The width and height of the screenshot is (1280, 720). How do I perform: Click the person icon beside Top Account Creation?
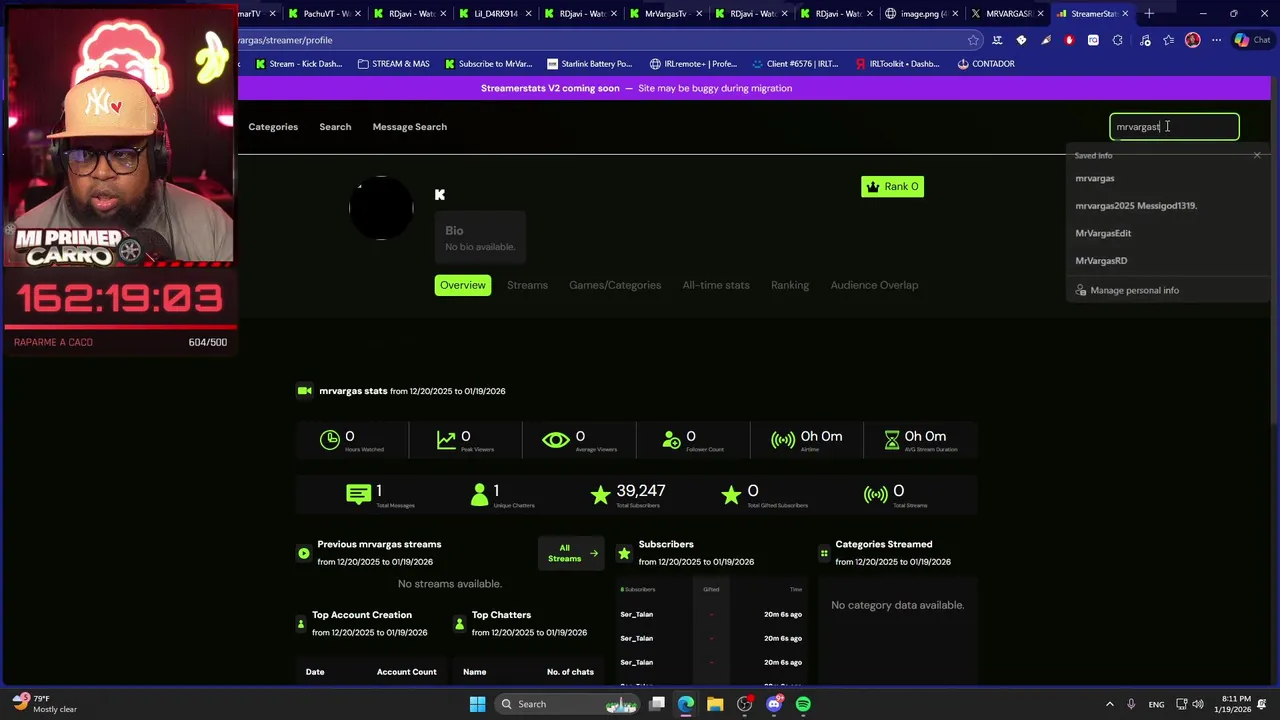[300, 624]
